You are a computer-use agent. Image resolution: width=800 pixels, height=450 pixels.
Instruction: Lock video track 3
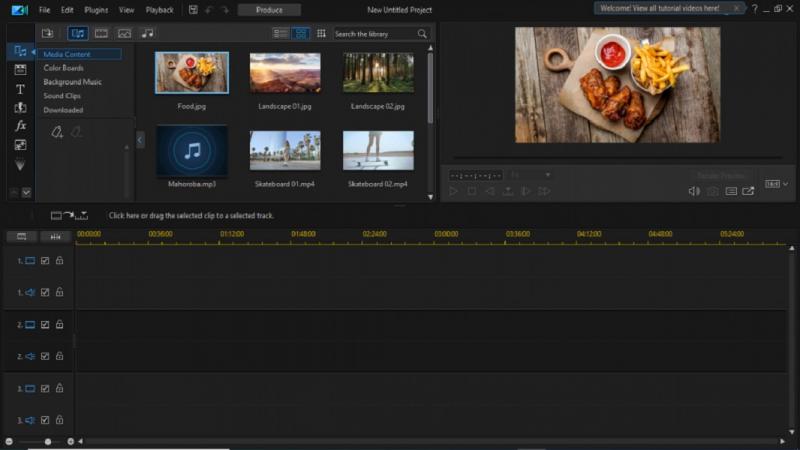59,388
